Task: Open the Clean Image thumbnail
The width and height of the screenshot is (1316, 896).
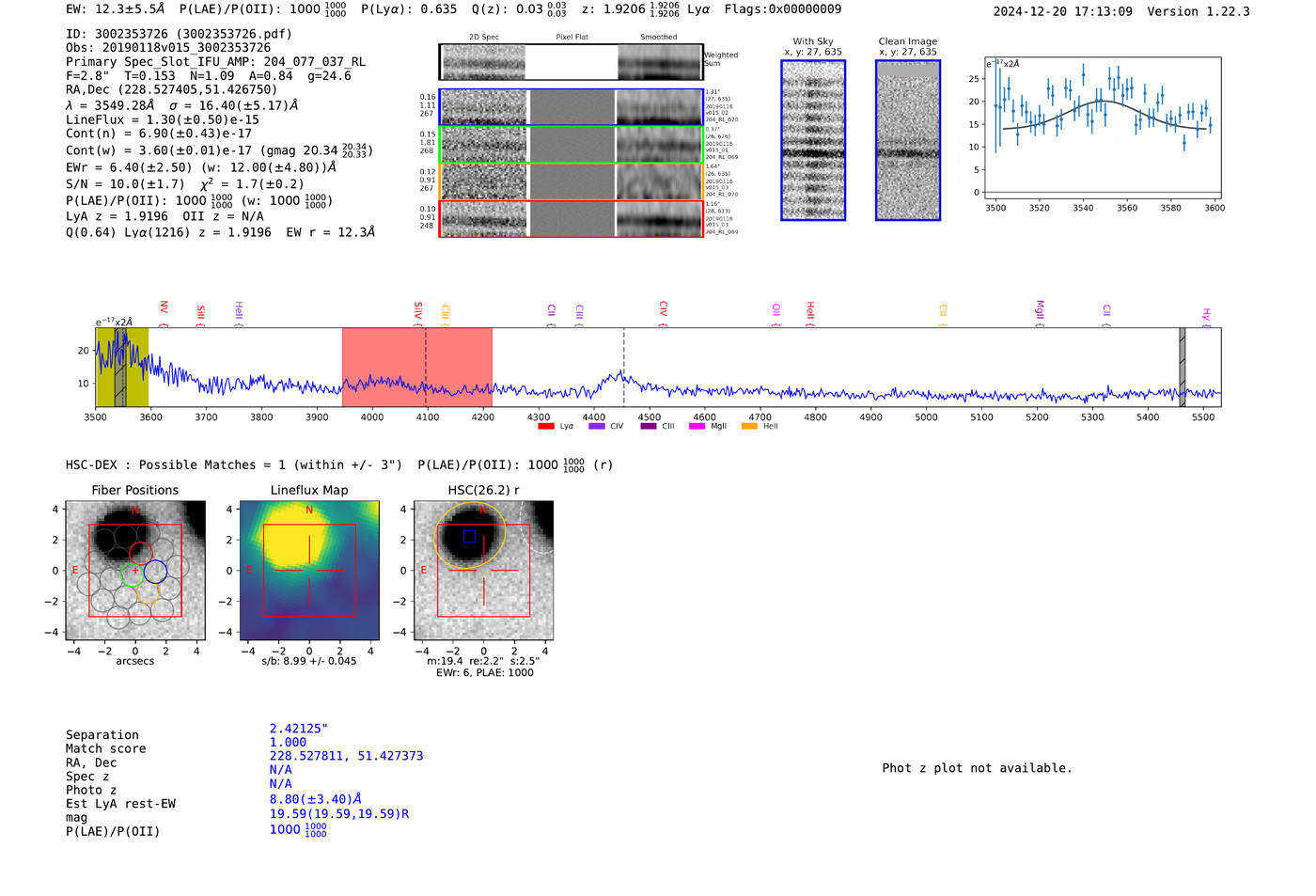Action: 908,140
